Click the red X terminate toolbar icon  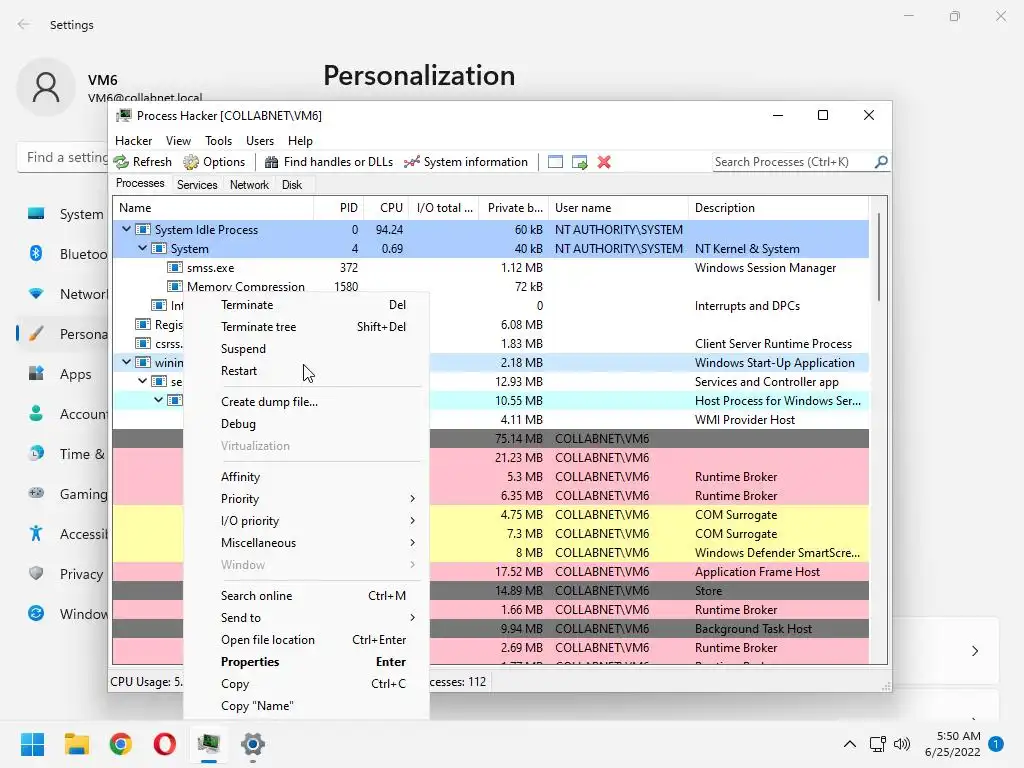pyautogui.click(x=604, y=162)
